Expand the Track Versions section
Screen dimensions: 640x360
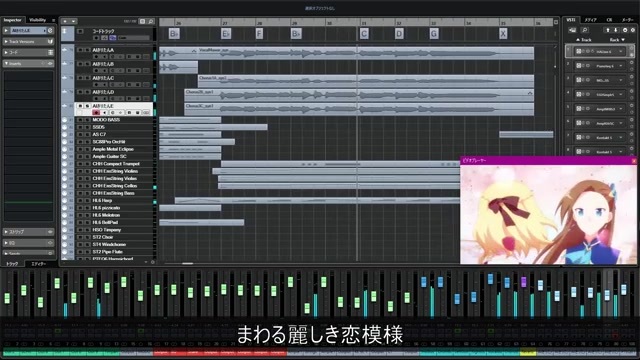(7, 42)
